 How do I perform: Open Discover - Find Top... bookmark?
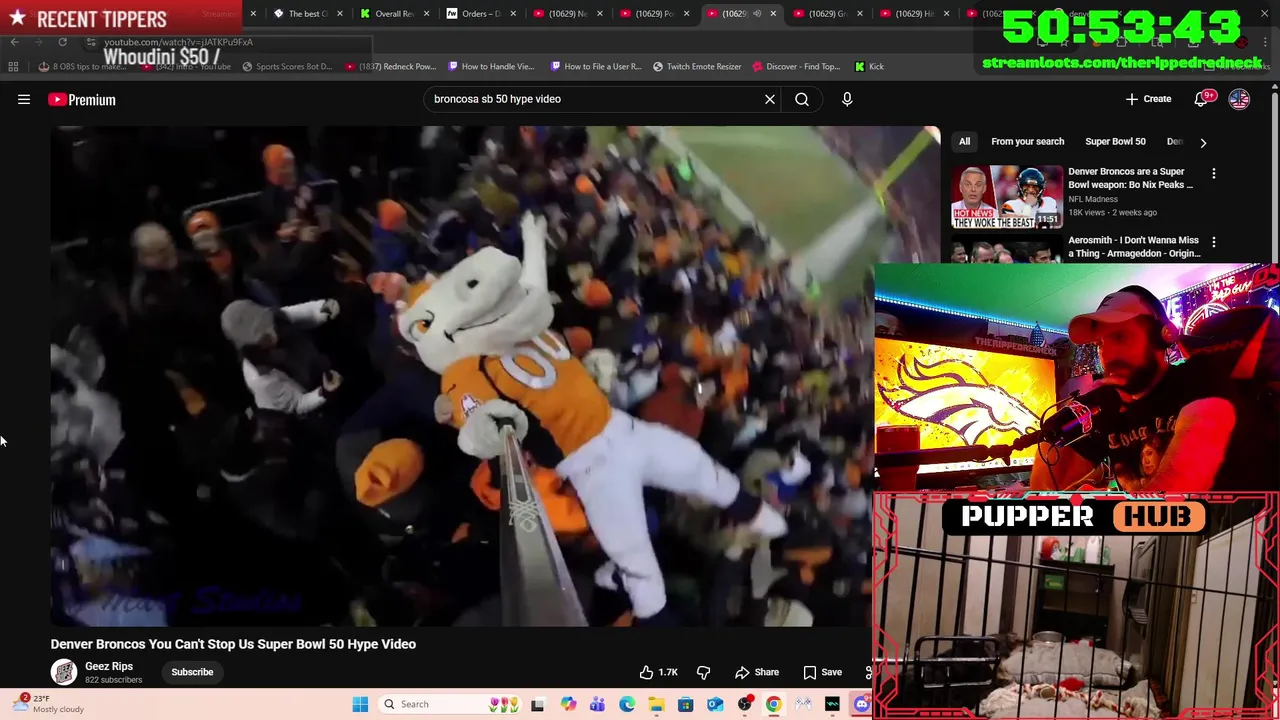[x=795, y=66]
